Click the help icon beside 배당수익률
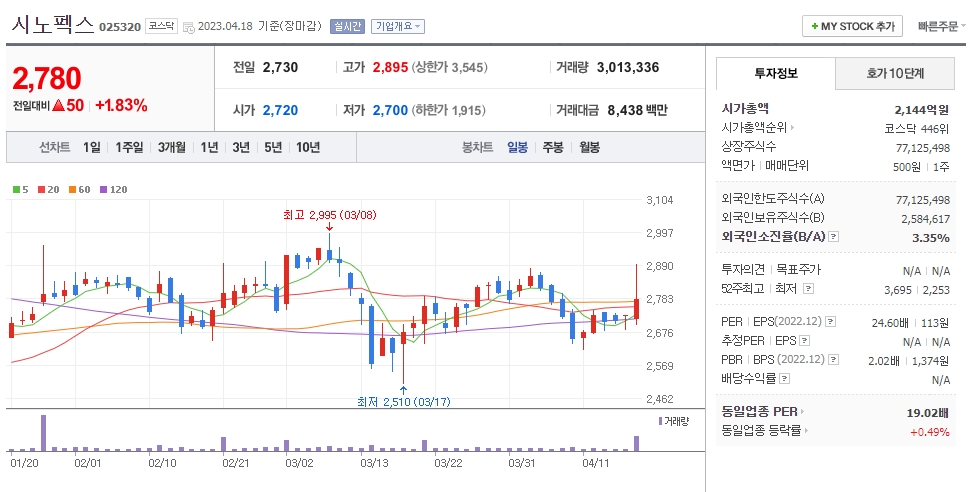This screenshot has width=970, height=492. click(784, 378)
